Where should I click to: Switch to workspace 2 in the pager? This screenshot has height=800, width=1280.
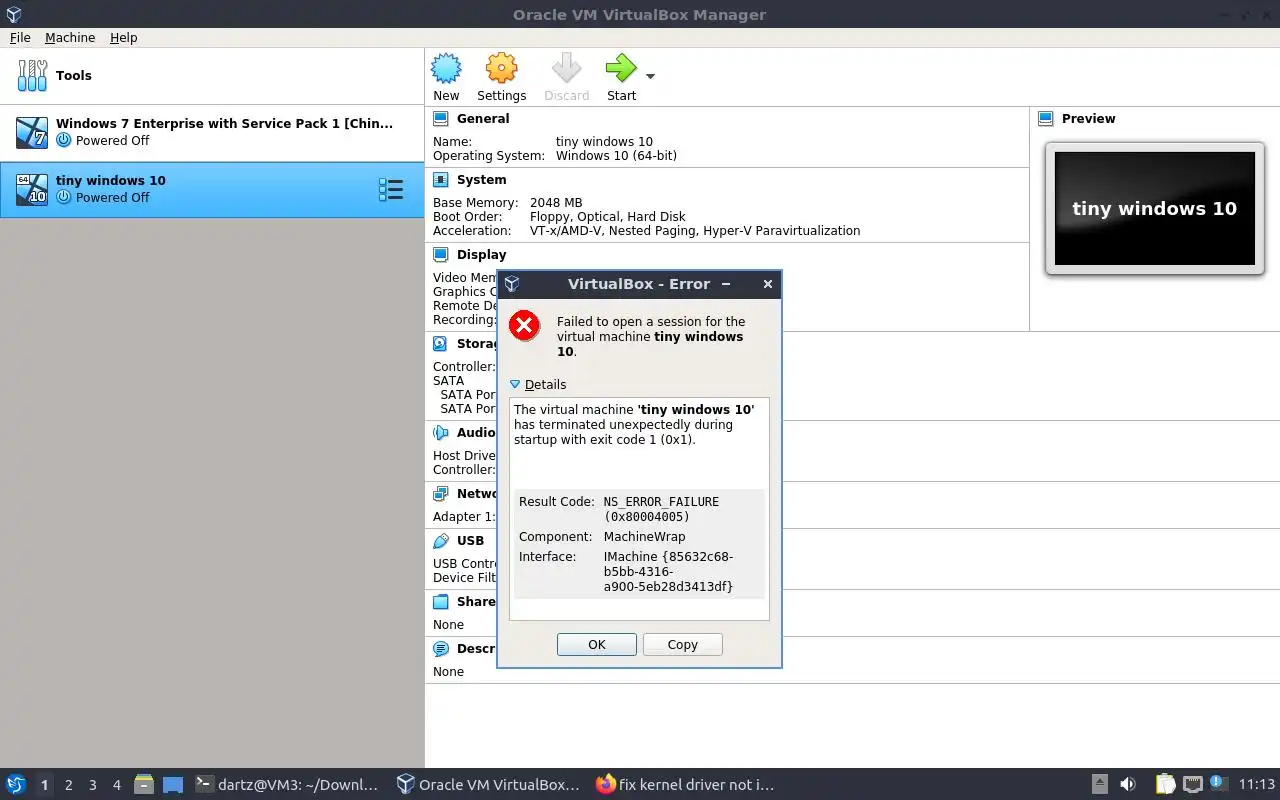click(x=68, y=785)
